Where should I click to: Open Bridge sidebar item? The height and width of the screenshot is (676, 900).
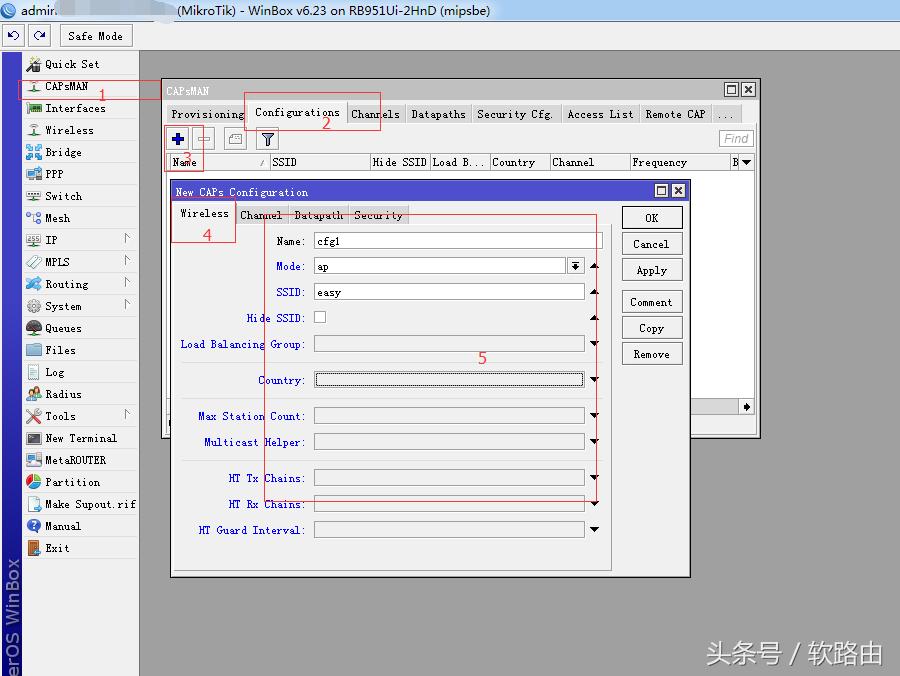pyautogui.click(x=81, y=152)
